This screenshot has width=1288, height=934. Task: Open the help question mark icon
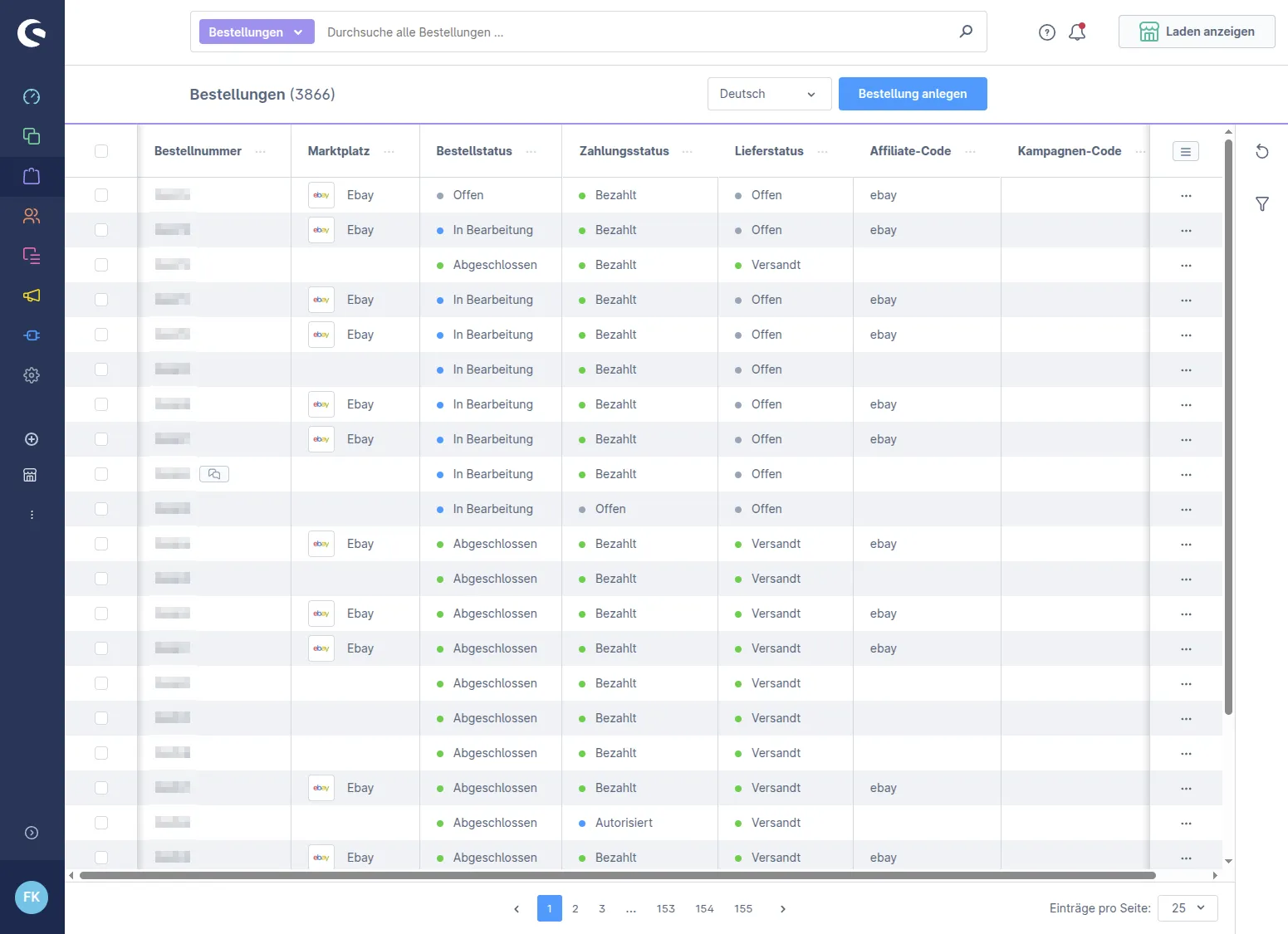[1047, 32]
